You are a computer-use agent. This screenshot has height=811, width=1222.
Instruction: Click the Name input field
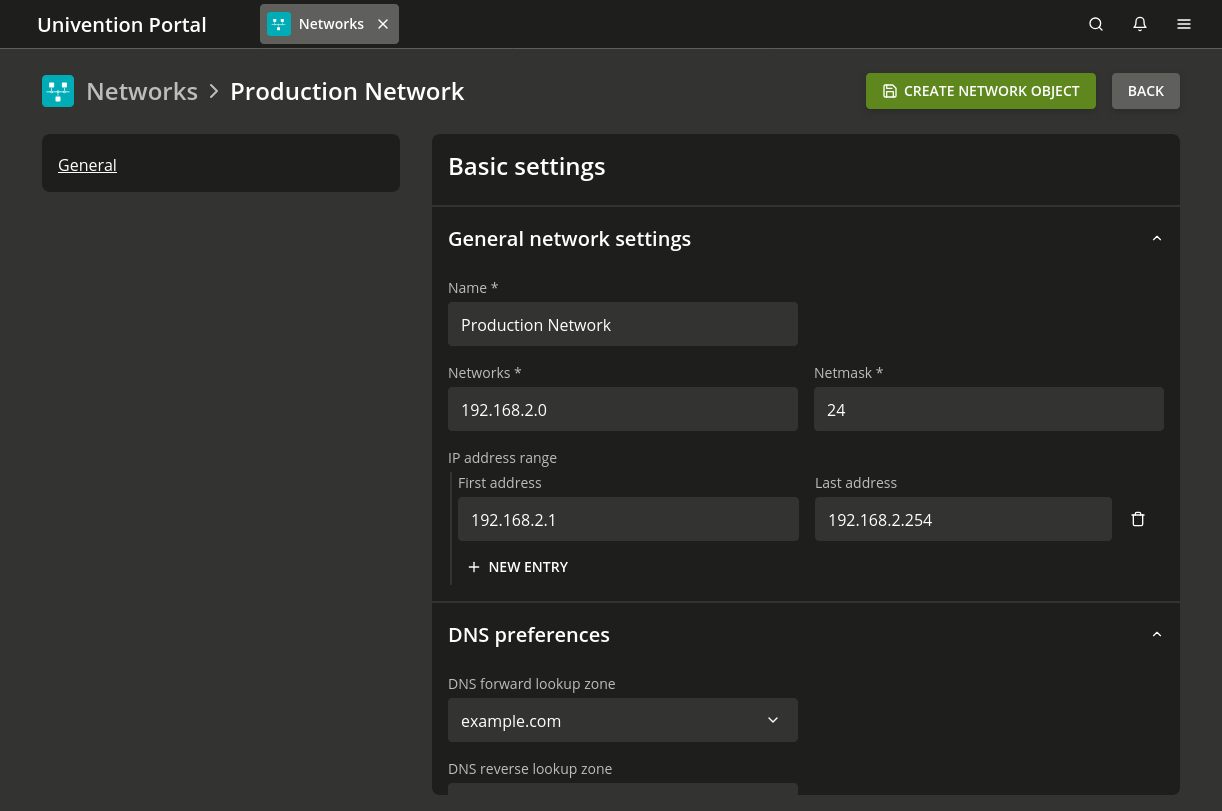(x=622, y=324)
